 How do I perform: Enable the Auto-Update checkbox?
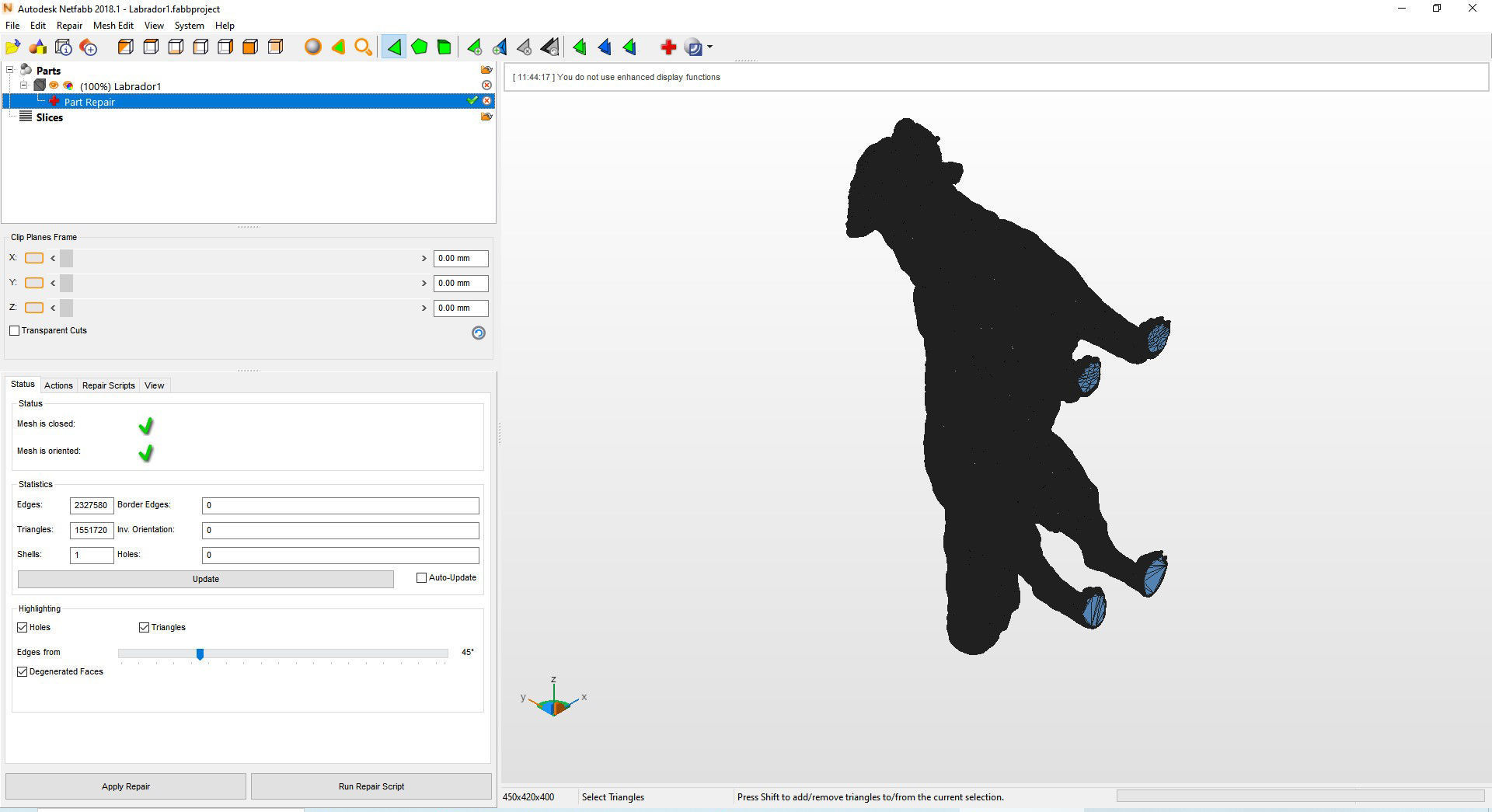(422, 578)
